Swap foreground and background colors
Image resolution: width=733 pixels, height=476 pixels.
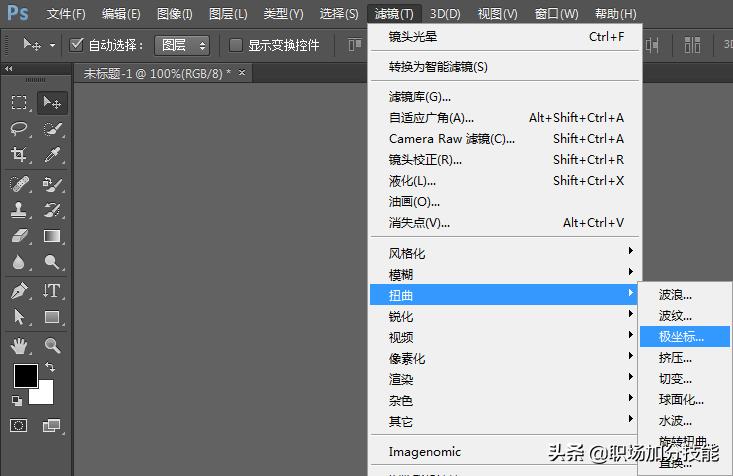[50, 367]
